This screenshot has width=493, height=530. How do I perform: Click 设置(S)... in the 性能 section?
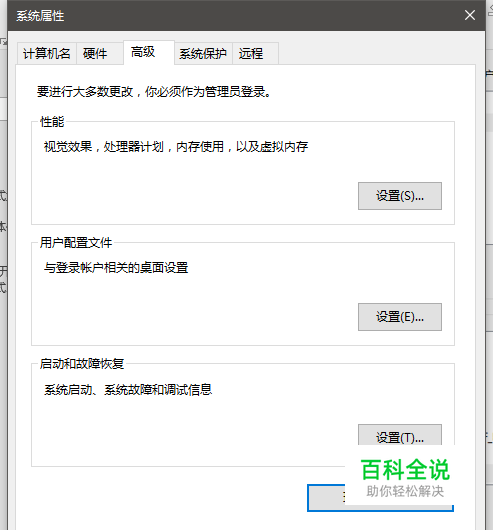[x=400, y=196]
